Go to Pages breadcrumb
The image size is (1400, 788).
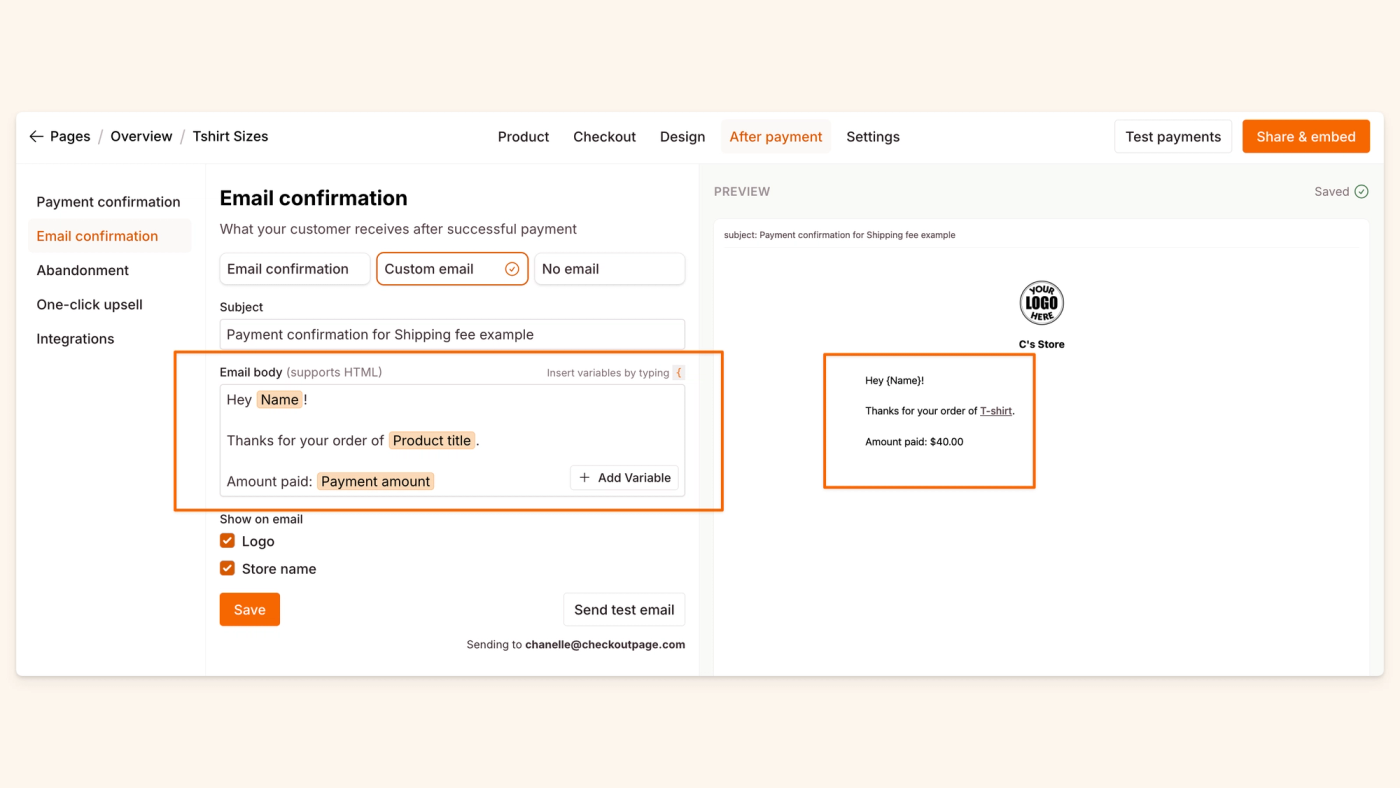[x=70, y=137]
